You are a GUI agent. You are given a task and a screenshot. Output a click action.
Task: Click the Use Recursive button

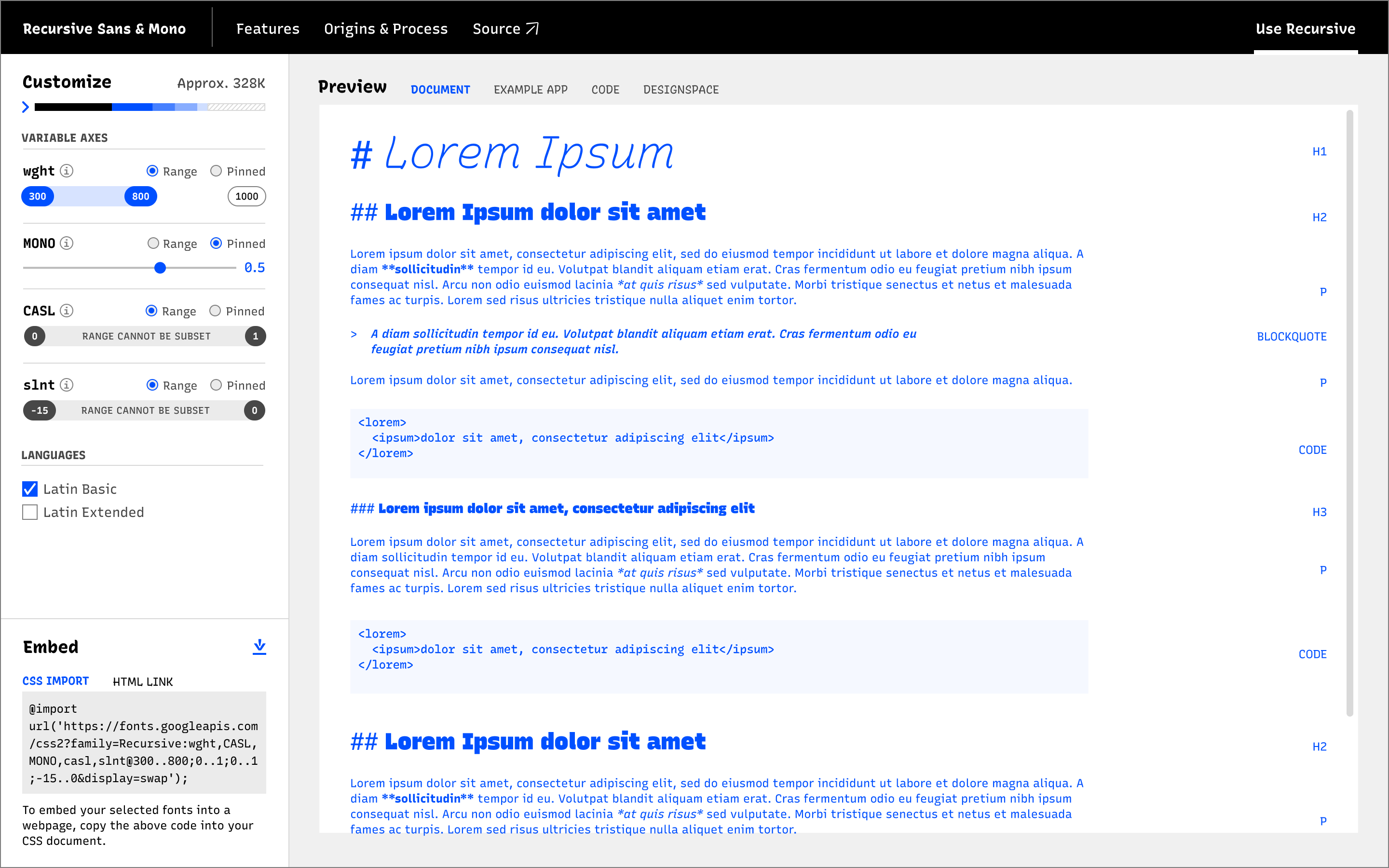(x=1305, y=28)
